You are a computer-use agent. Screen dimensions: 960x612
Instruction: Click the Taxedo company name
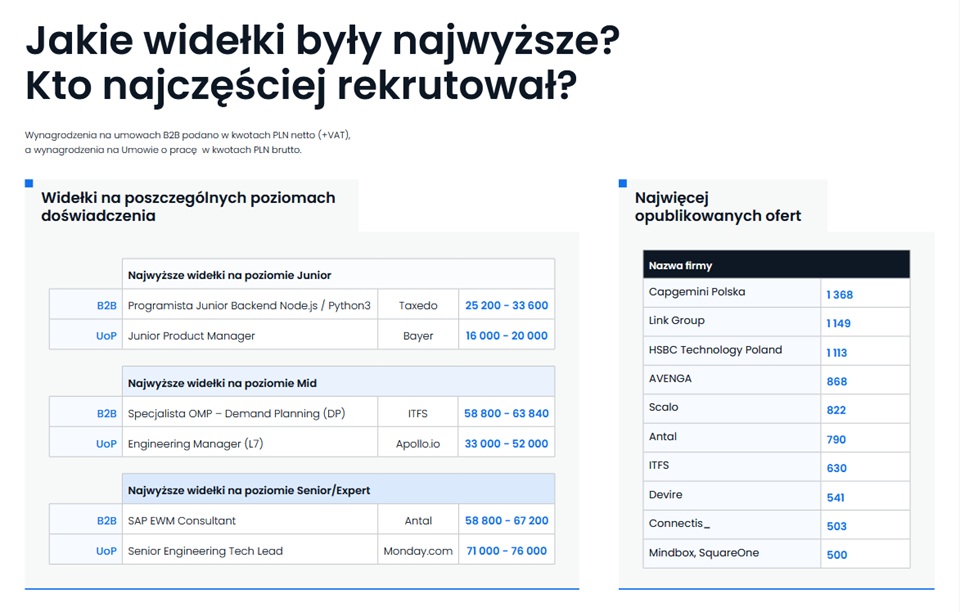[418, 305]
